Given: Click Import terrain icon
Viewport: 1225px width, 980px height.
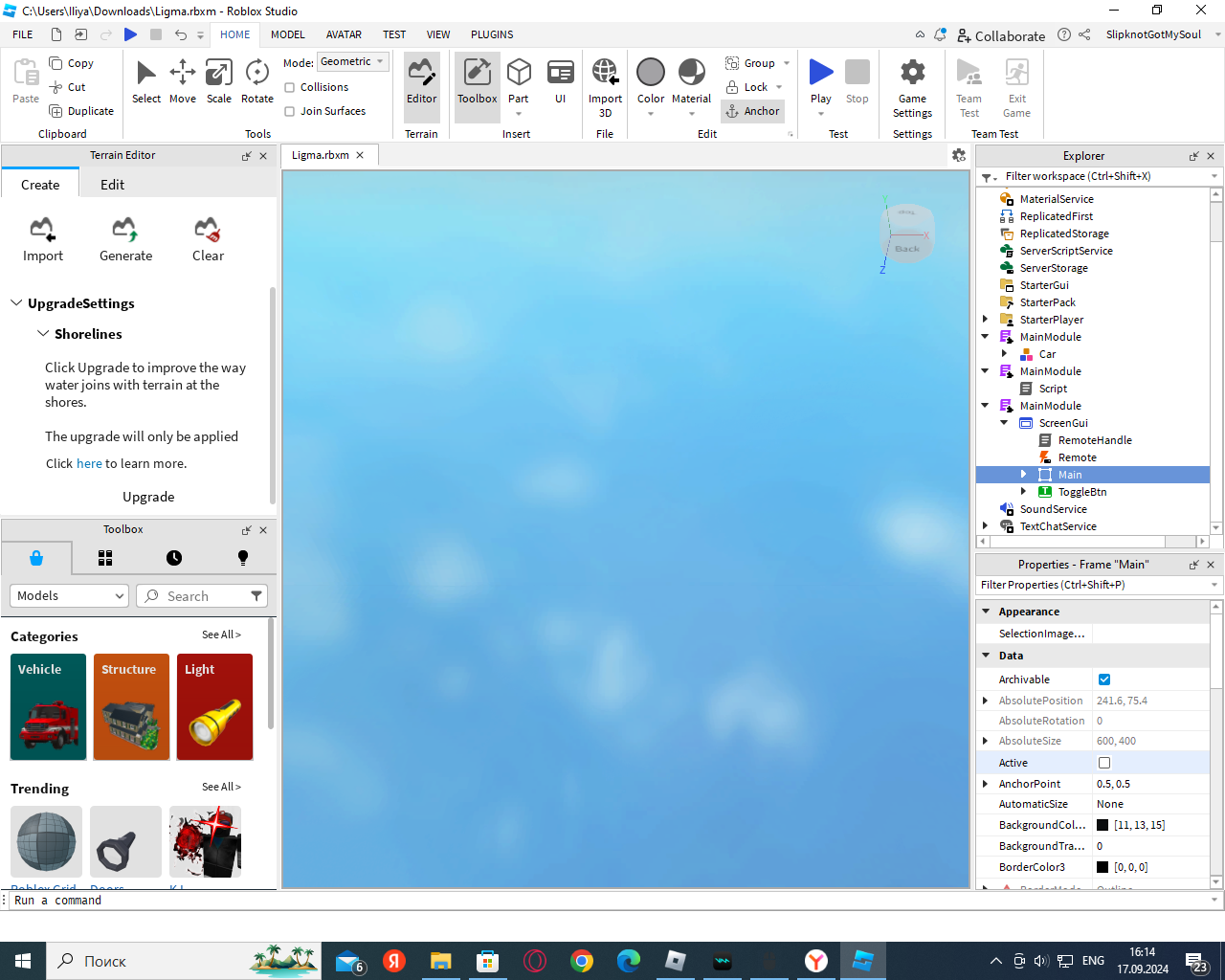Looking at the screenshot, I should click(42, 239).
